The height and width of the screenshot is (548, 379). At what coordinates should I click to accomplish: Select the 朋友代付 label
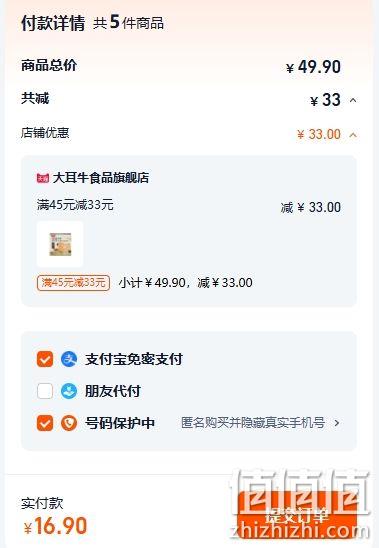tap(113, 391)
